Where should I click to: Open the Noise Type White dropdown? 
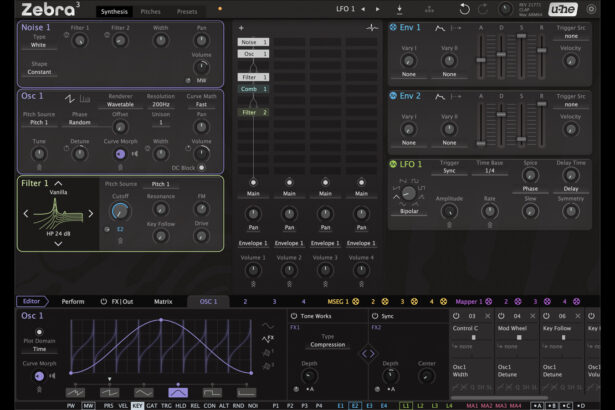pos(38,45)
